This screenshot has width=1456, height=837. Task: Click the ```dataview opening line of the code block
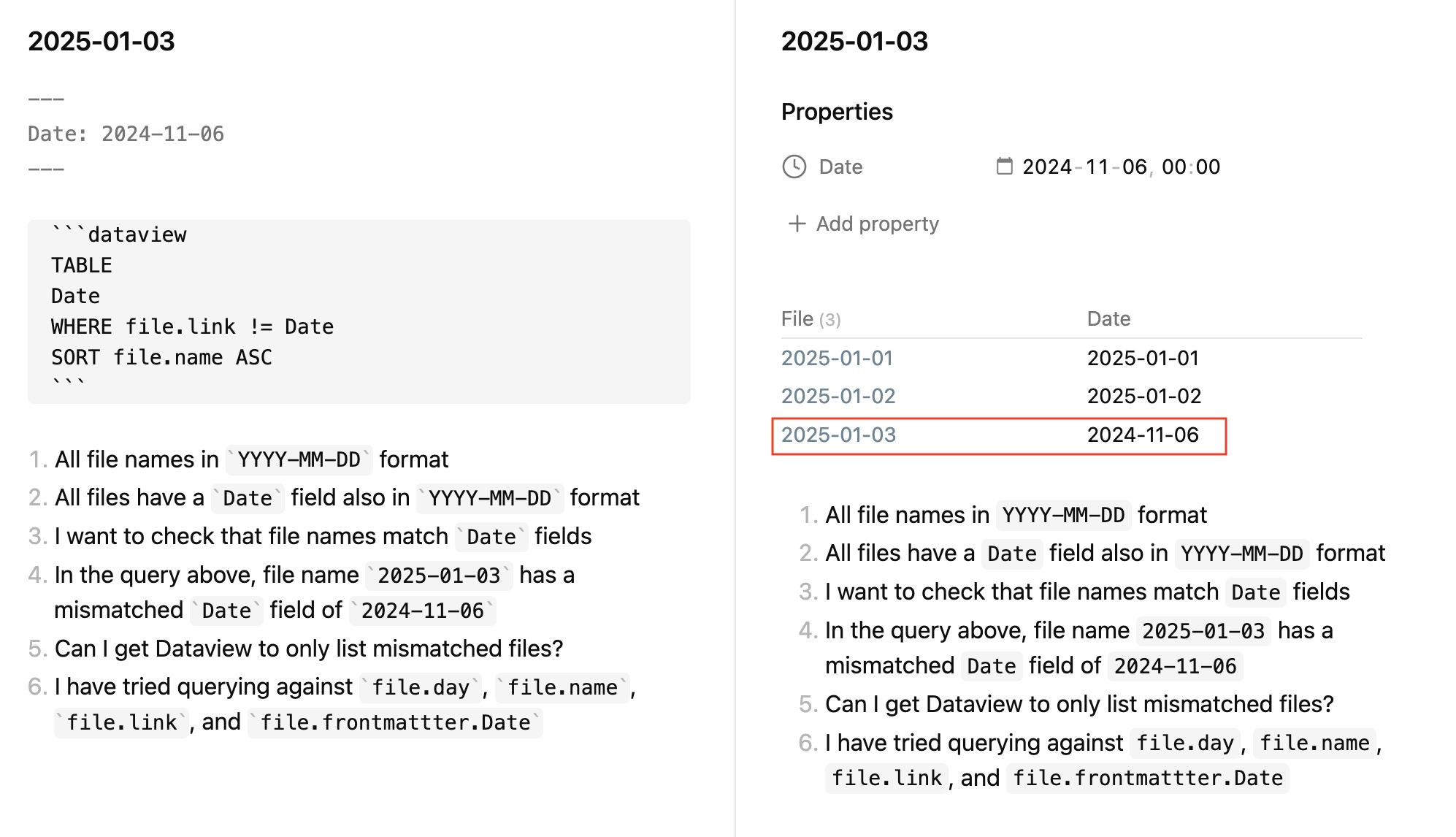[x=119, y=234]
